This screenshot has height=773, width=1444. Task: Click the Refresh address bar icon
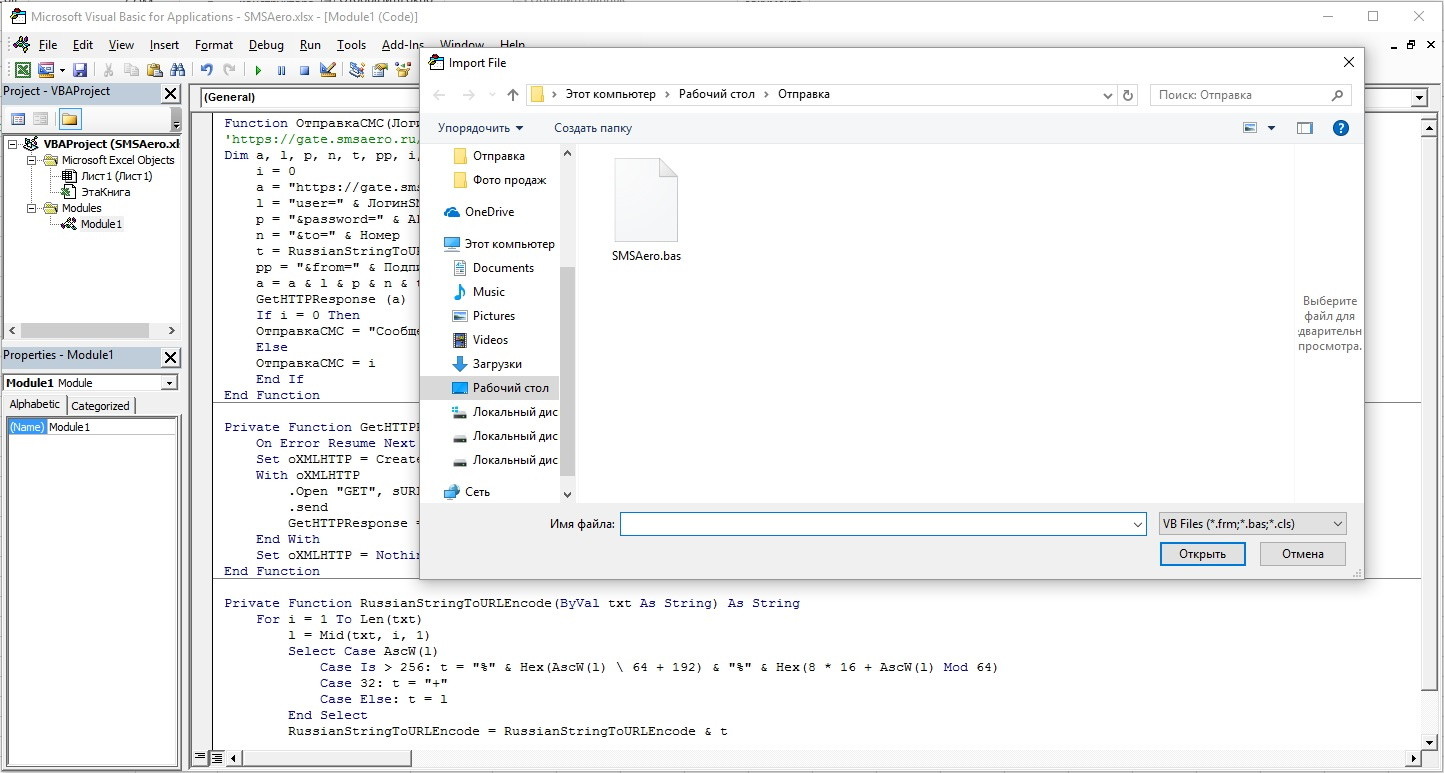(1128, 96)
